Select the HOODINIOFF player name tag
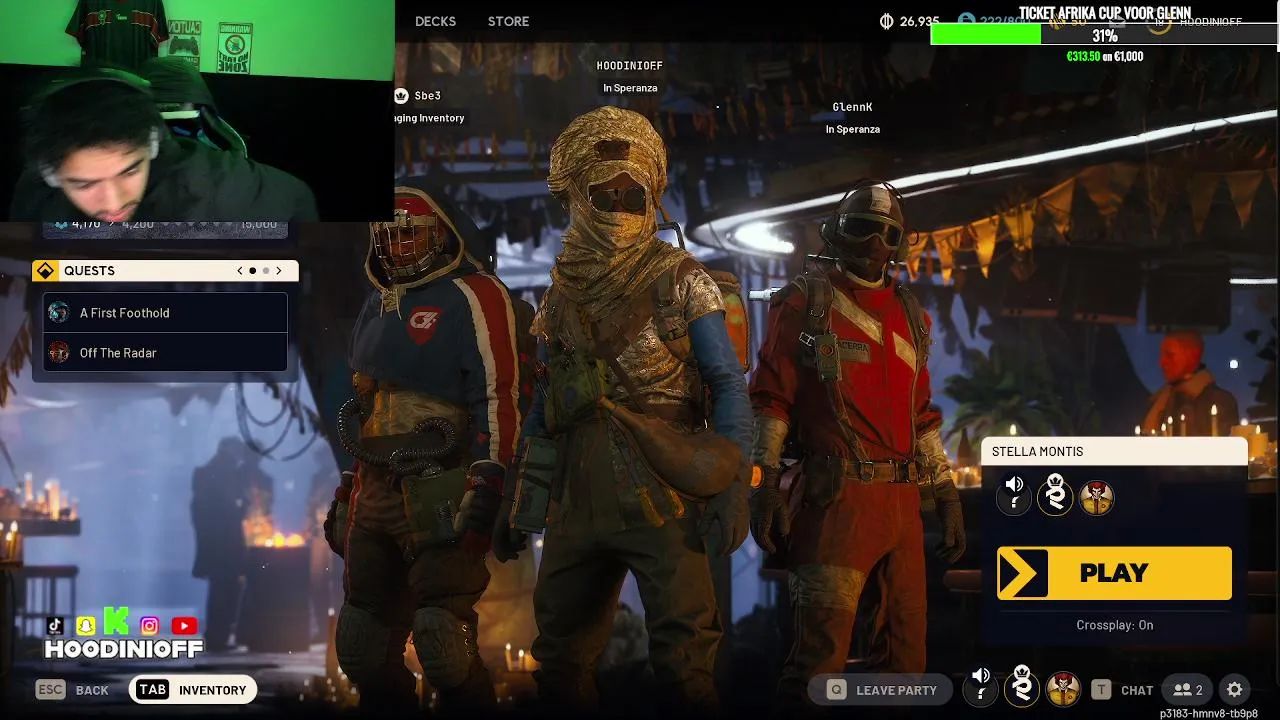 [629, 66]
